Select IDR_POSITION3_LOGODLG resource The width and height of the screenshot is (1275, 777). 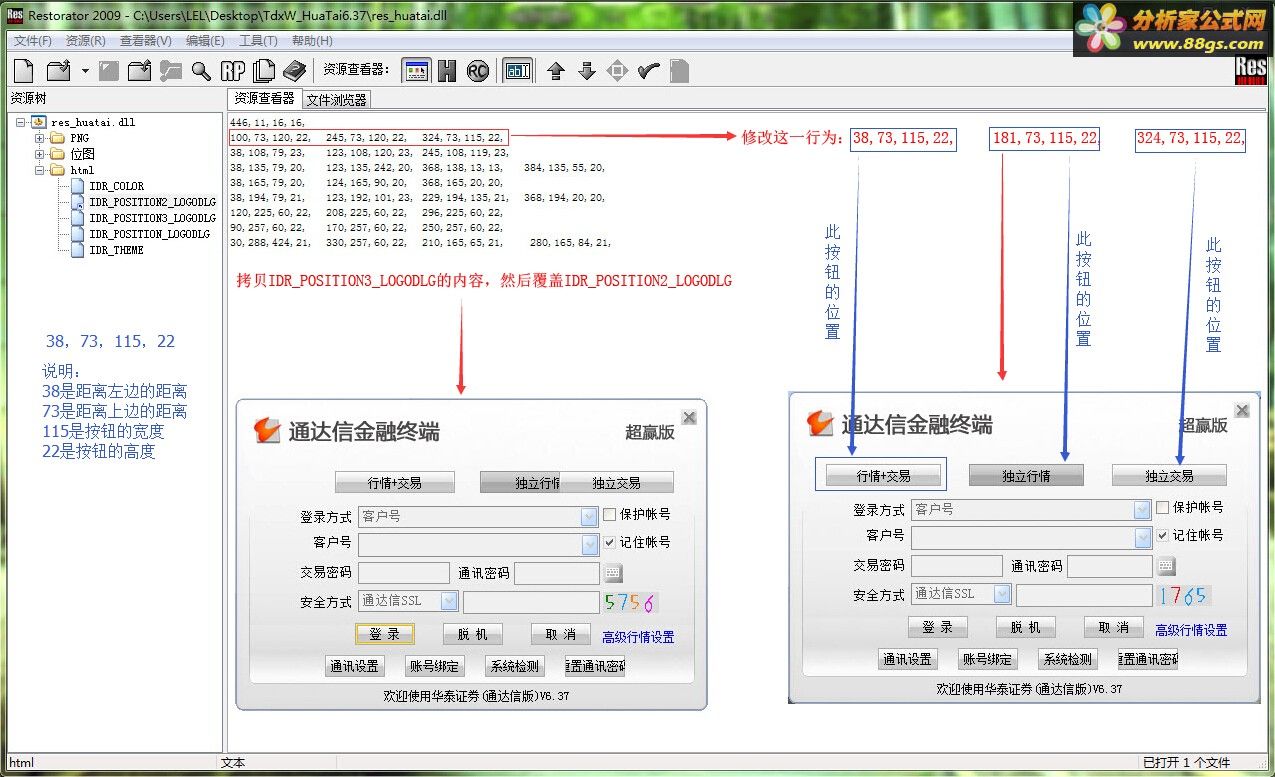pos(152,218)
